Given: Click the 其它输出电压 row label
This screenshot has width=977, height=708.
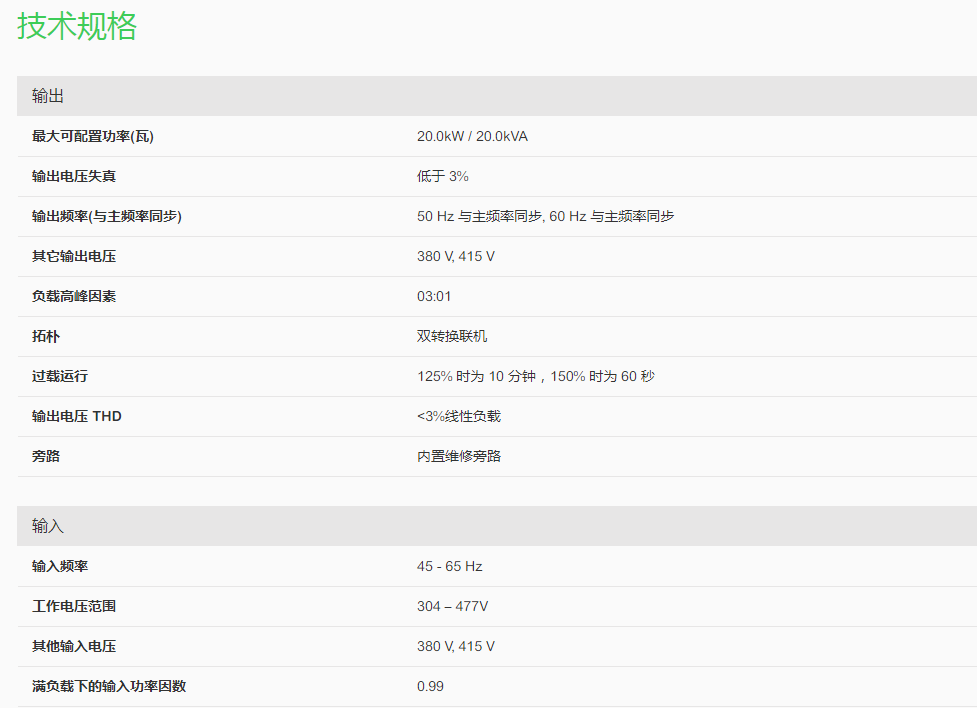Looking at the screenshot, I should click(74, 256).
